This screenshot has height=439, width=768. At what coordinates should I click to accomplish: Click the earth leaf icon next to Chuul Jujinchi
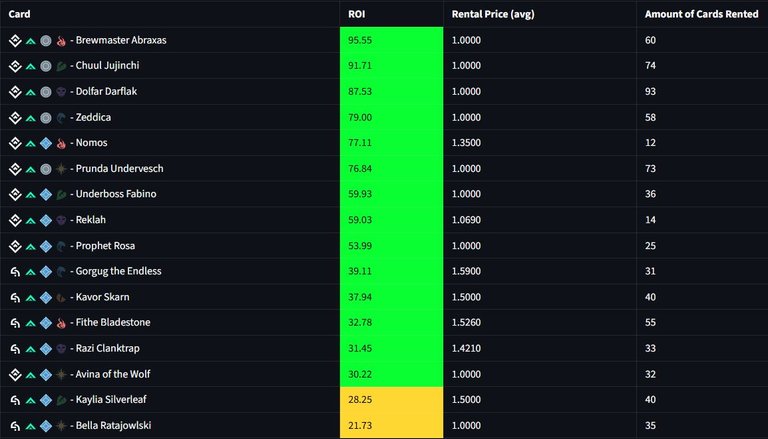click(x=61, y=66)
